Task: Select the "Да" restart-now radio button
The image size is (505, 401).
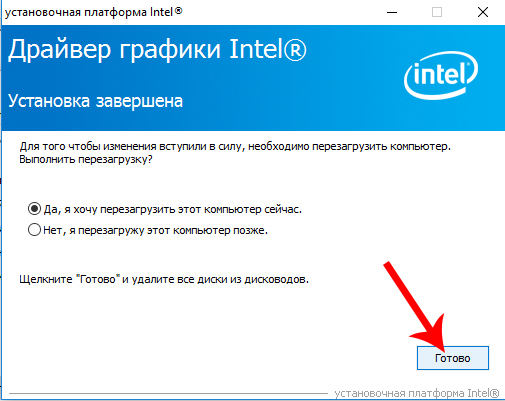Action: (x=34, y=209)
